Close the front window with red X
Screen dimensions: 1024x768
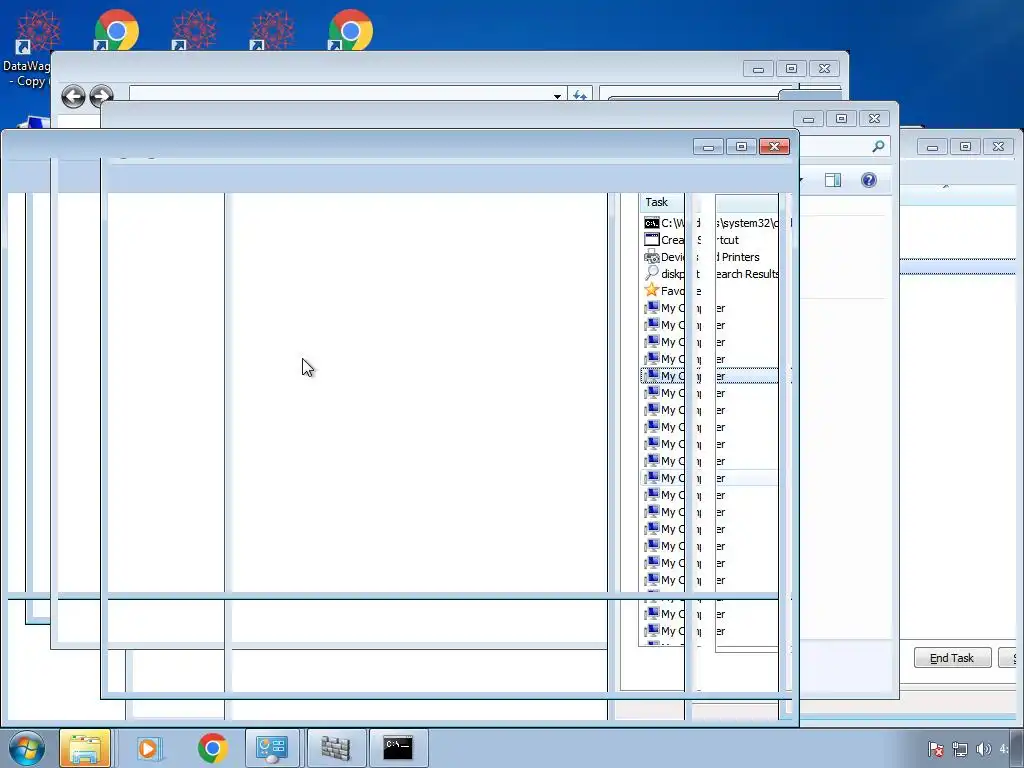pos(774,146)
